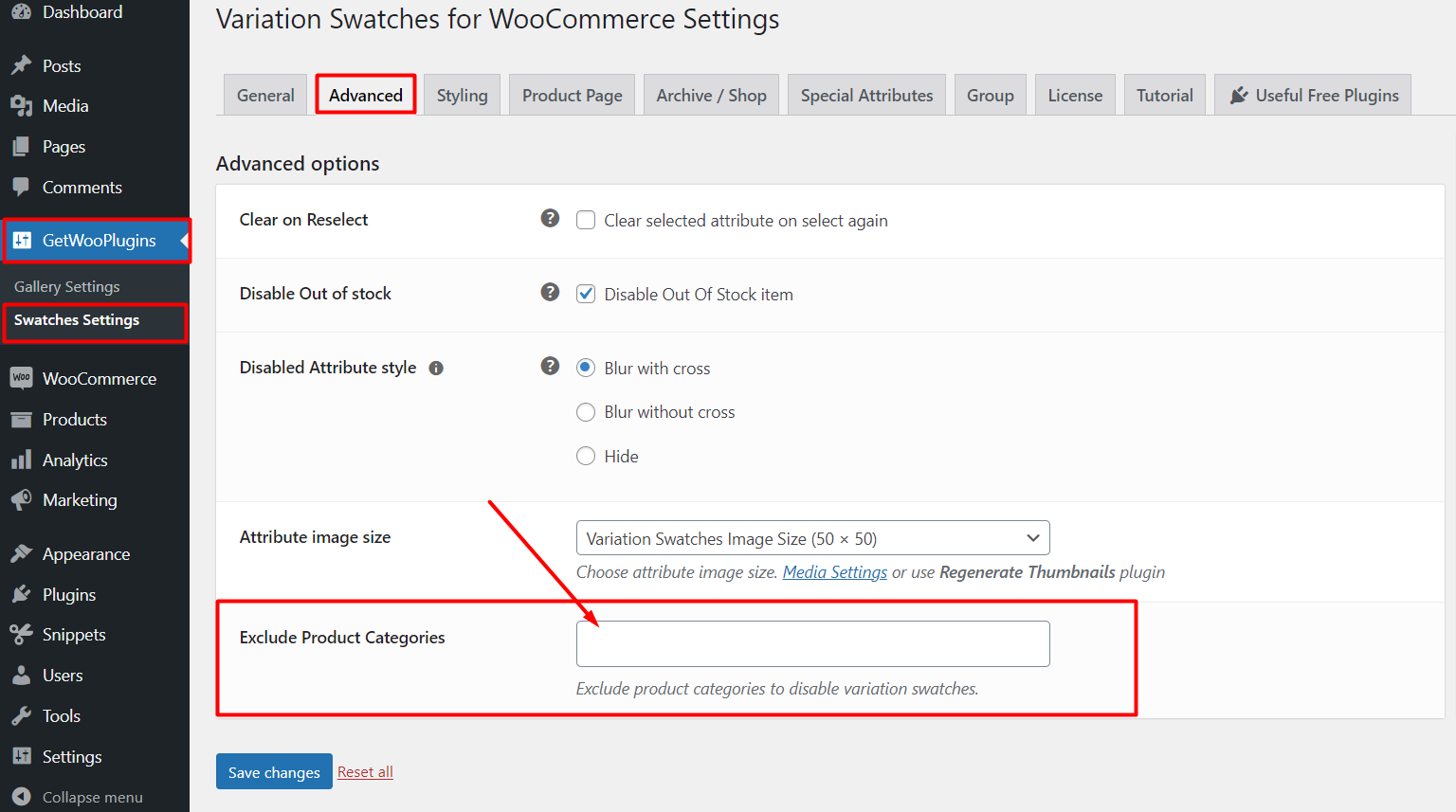Open the Product Page tab
The height and width of the screenshot is (812, 1456).
tap(573, 95)
